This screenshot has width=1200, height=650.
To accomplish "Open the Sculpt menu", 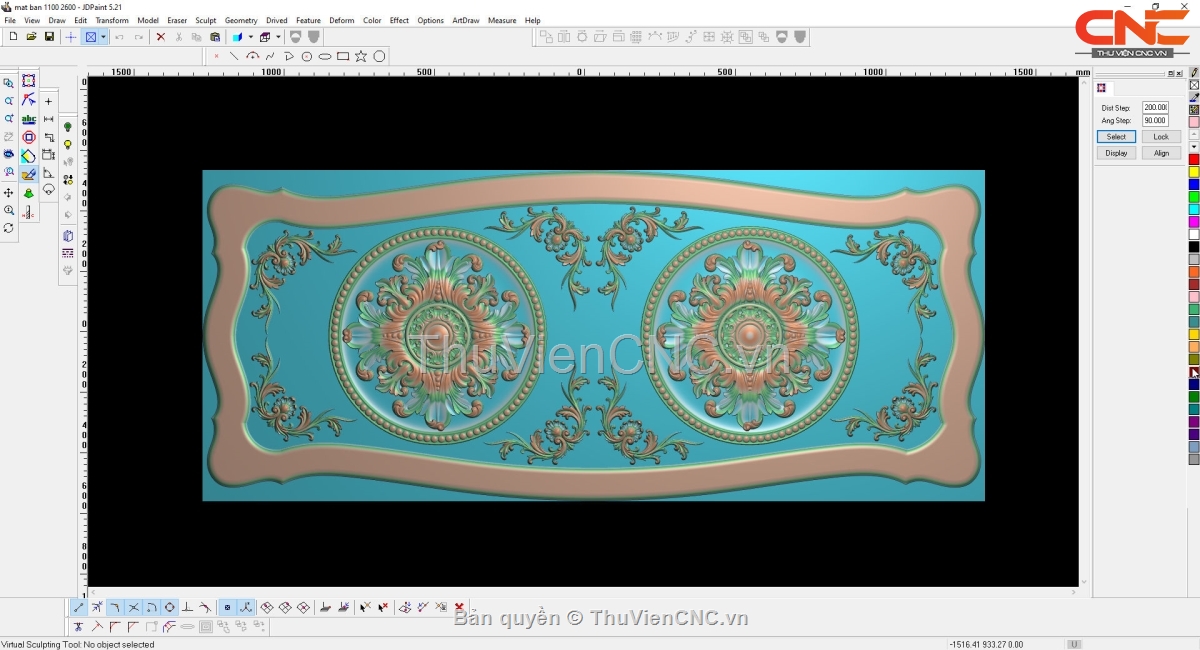I will tap(205, 20).
